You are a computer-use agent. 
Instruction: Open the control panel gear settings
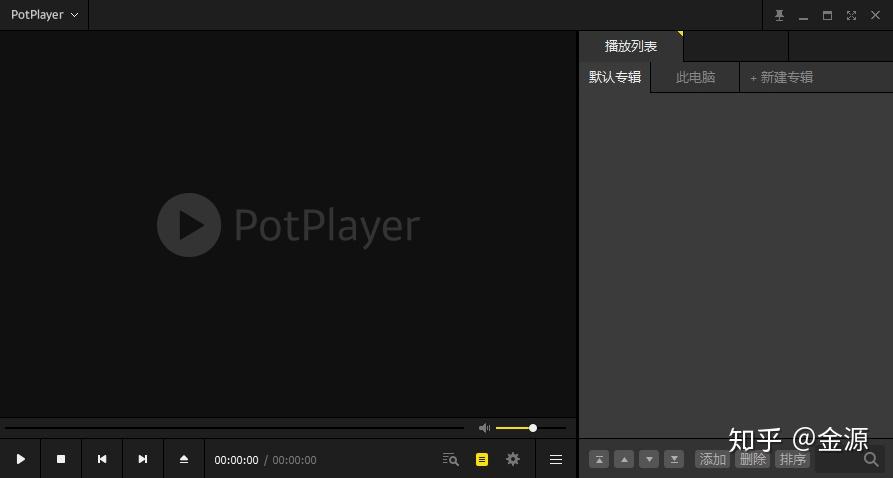[513, 459]
